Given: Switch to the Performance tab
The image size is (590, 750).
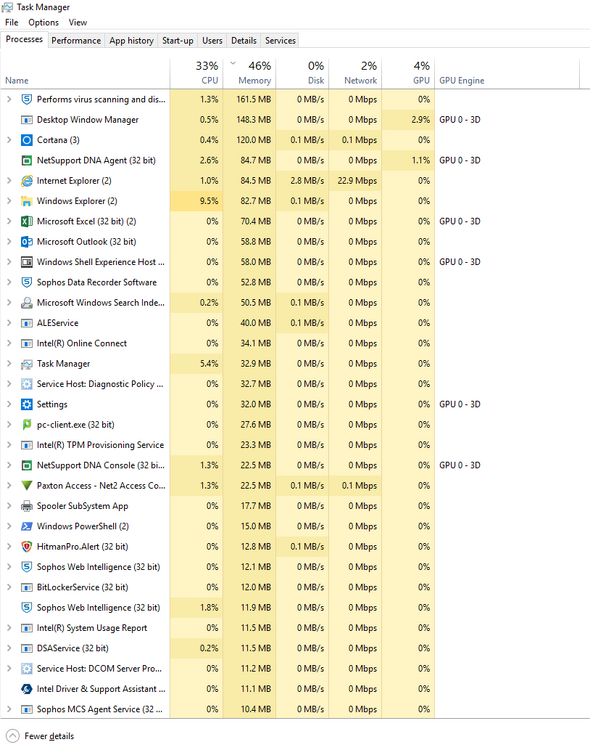Looking at the screenshot, I should point(76,41).
